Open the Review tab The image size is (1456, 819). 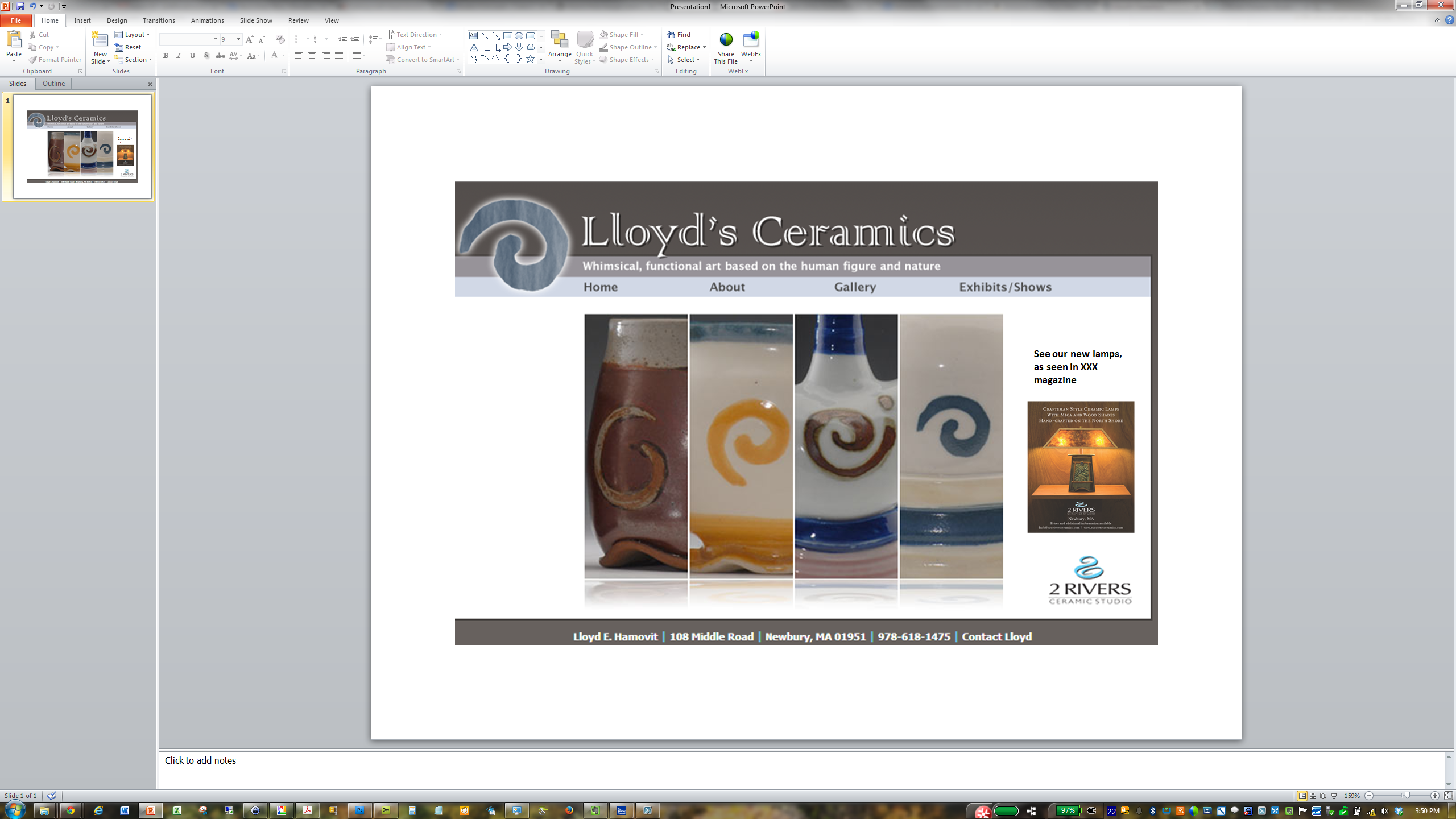[298, 20]
